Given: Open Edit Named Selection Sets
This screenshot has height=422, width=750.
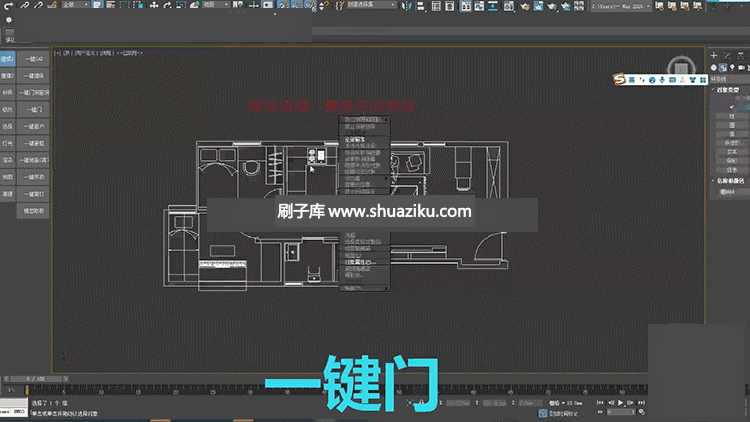Looking at the screenshot, I should pos(340,5).
